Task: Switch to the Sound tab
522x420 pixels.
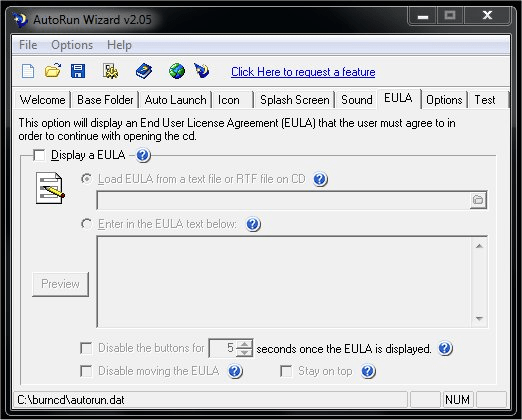Action: (357, 100)
